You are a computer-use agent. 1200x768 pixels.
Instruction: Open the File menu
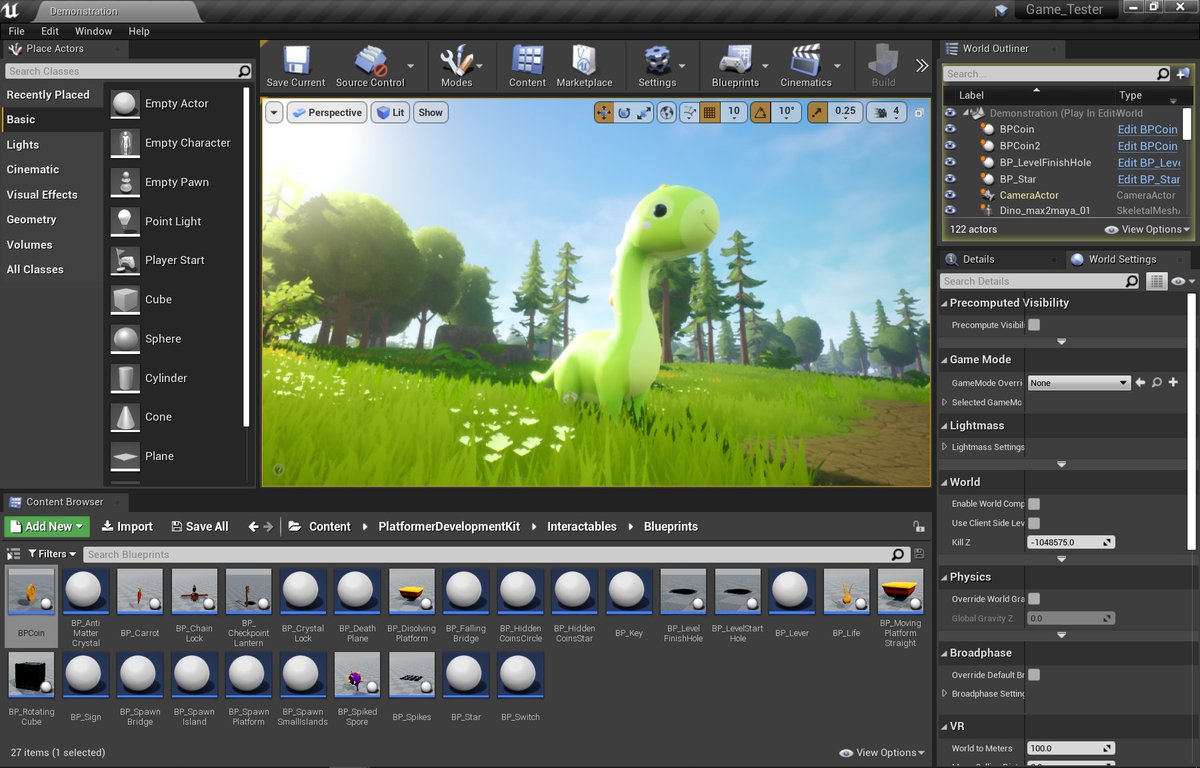[x=16, y=31]
